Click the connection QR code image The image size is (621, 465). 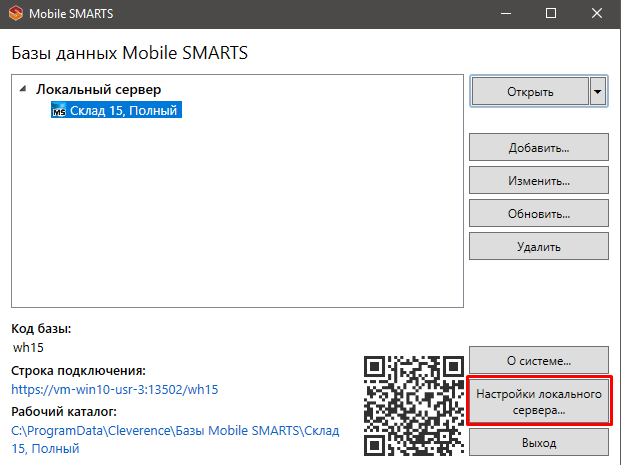(x=414, y=406)
